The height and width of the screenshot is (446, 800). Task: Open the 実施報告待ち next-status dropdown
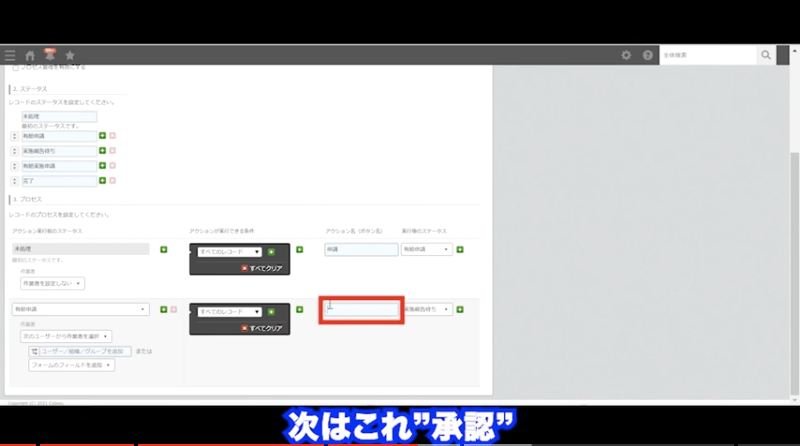pyautogui.click(x=428, y=310)
